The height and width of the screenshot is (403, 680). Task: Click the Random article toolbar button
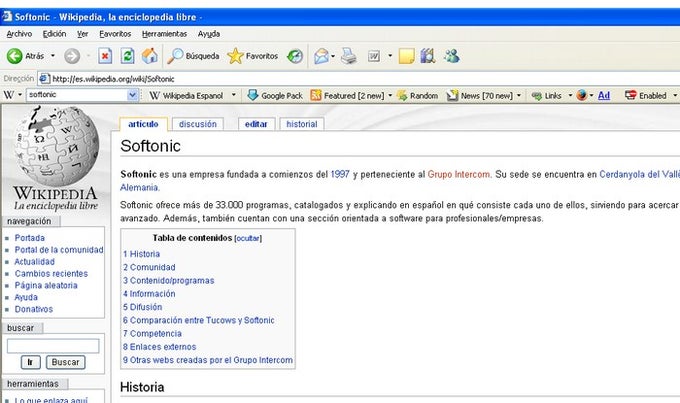tap(417, 95)
